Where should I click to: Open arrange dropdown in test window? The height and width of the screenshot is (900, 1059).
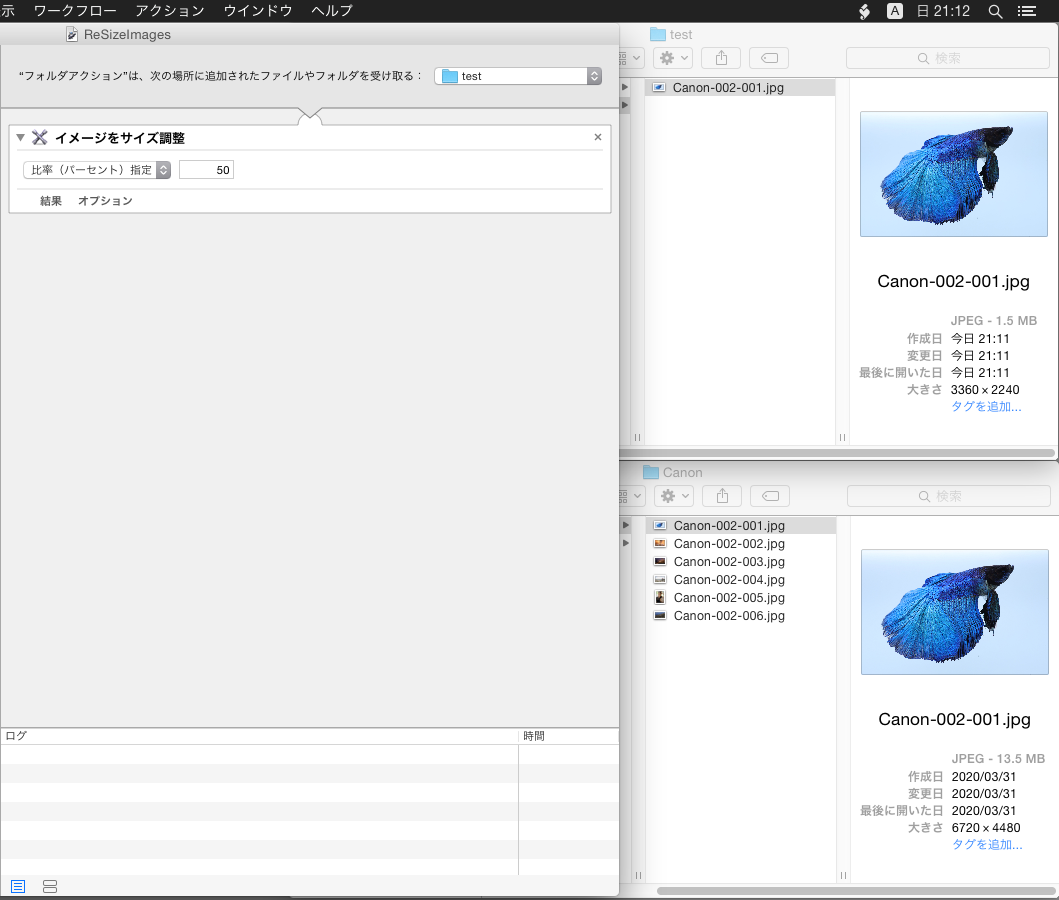(x=631, y=58)
